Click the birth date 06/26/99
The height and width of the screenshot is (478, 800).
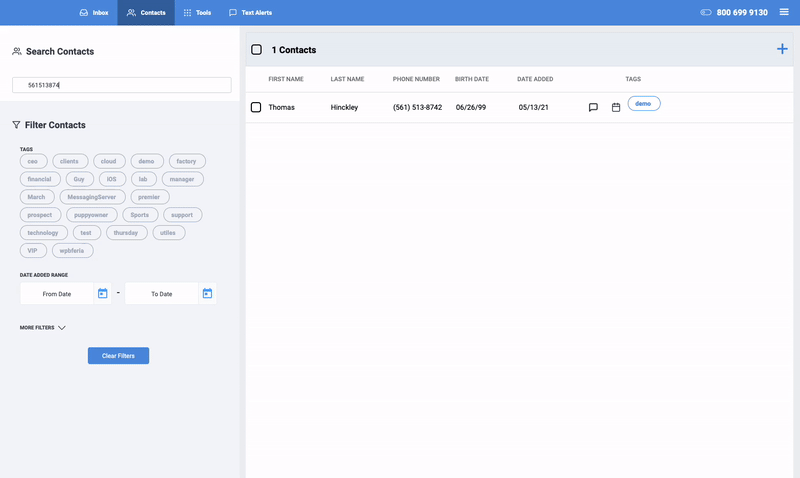471,107
